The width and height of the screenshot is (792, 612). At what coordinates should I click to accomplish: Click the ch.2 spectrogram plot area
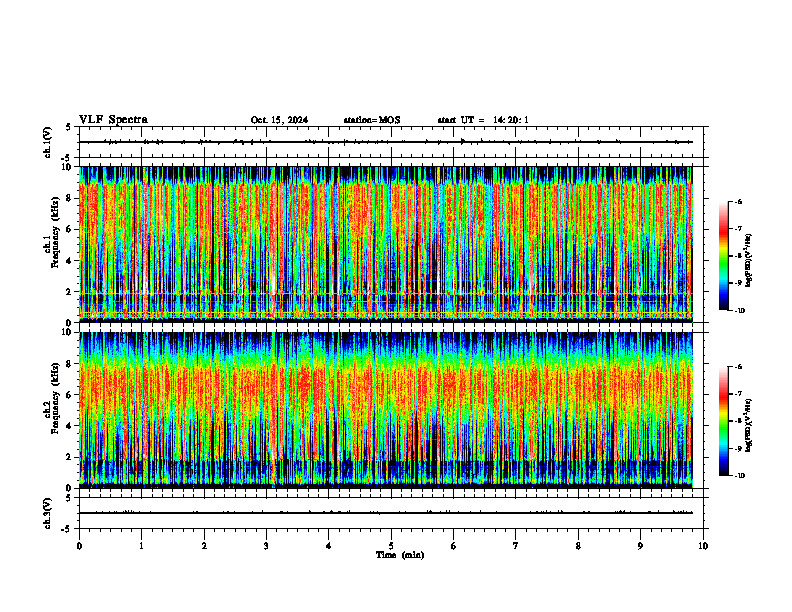pyautogui.click(x=386, y=410)
